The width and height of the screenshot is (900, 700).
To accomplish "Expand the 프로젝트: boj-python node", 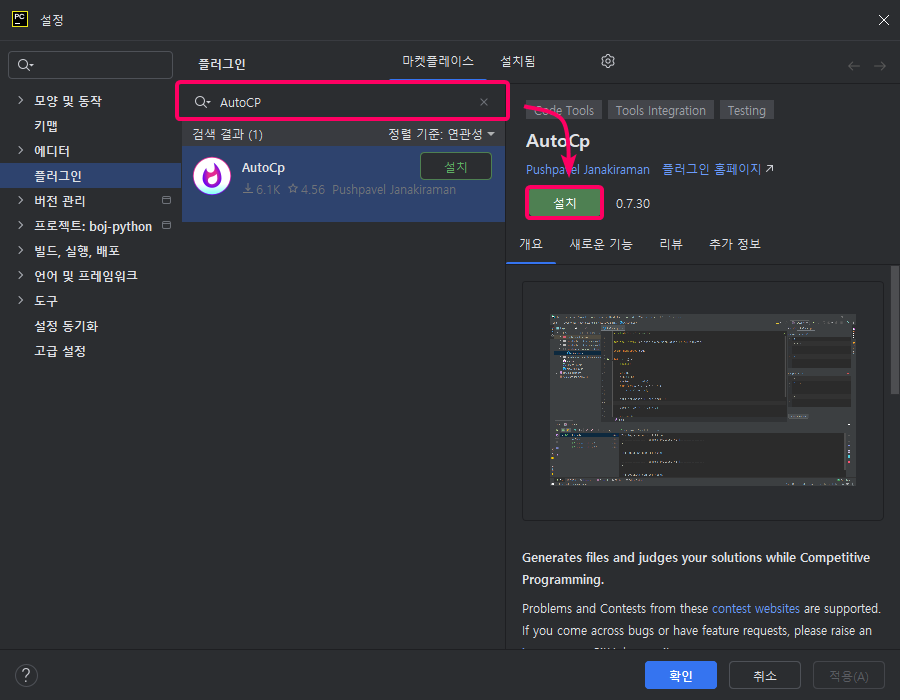I will (21, 225).
